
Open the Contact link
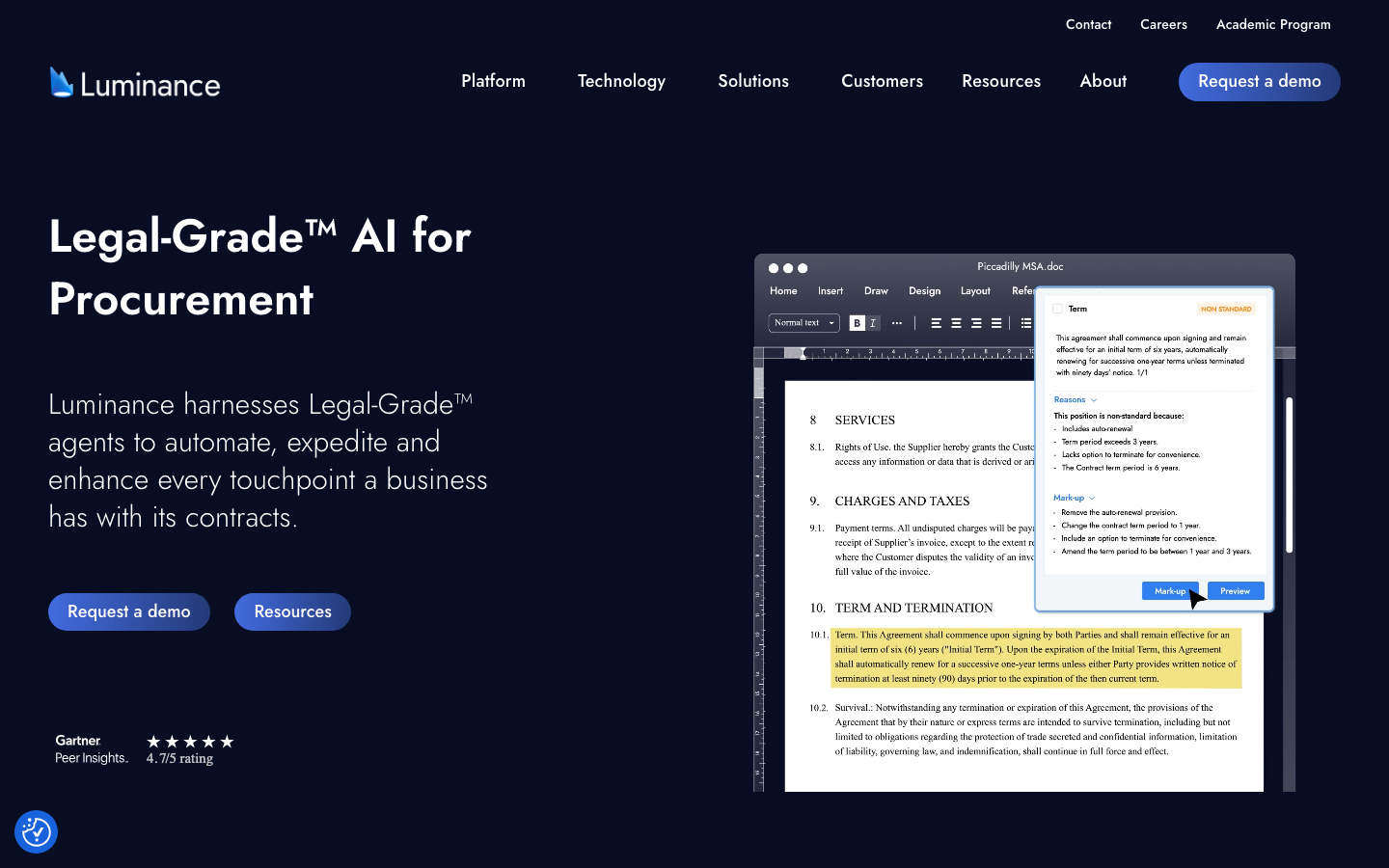[x=1088, y=24]
